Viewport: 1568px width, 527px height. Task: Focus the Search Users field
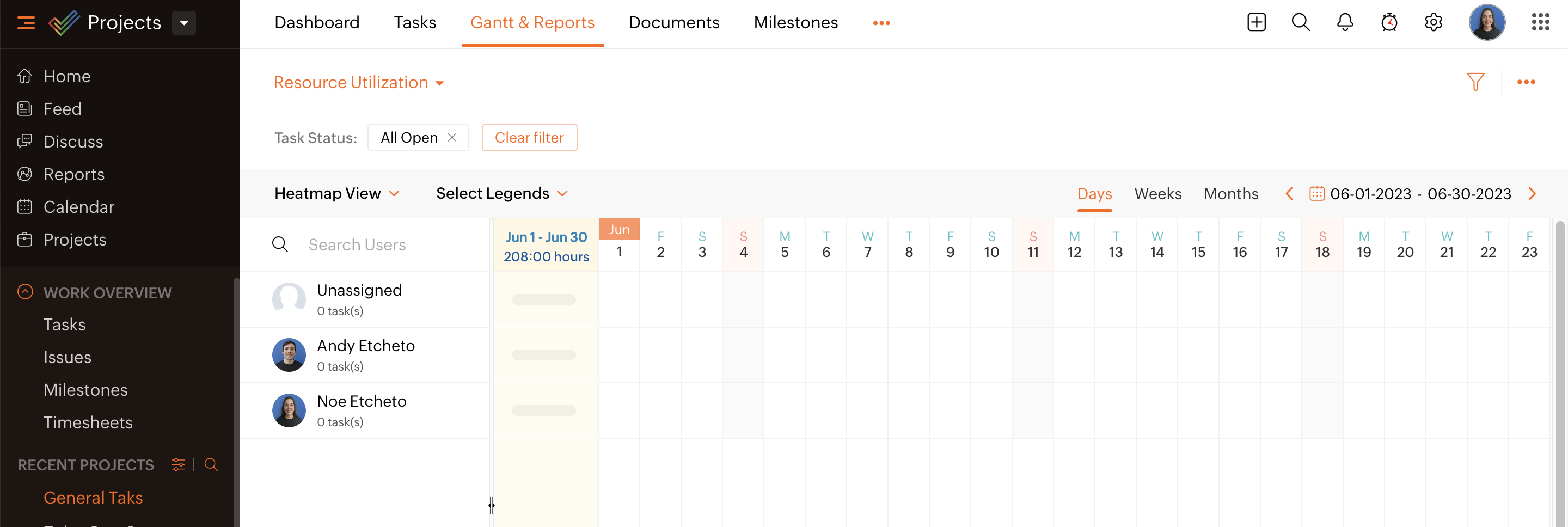click(390, 244)
